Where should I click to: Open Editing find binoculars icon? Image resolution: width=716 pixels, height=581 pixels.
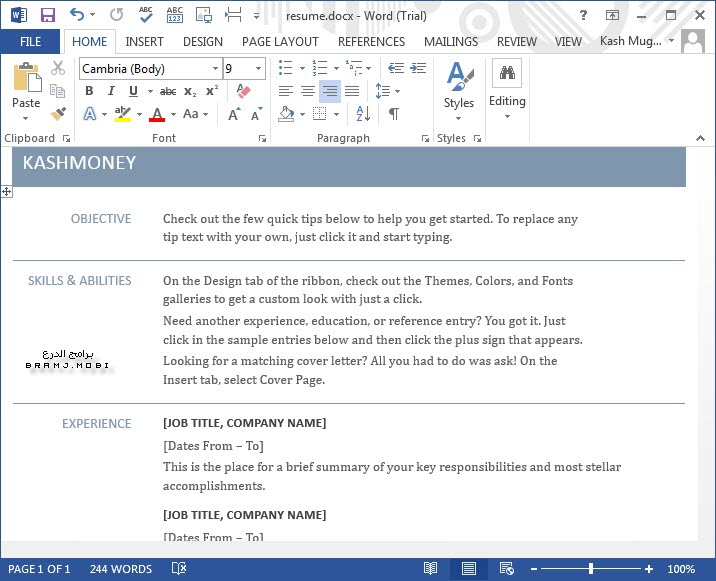point(507,73)
